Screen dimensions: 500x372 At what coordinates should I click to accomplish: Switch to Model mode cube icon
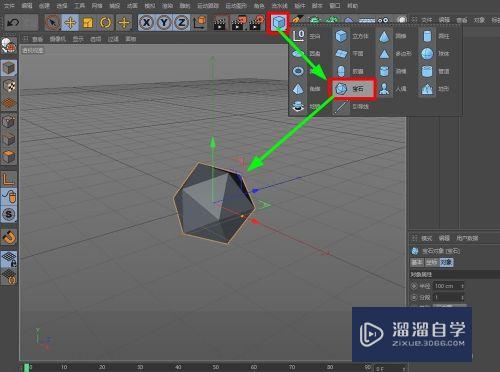(9, 68)
